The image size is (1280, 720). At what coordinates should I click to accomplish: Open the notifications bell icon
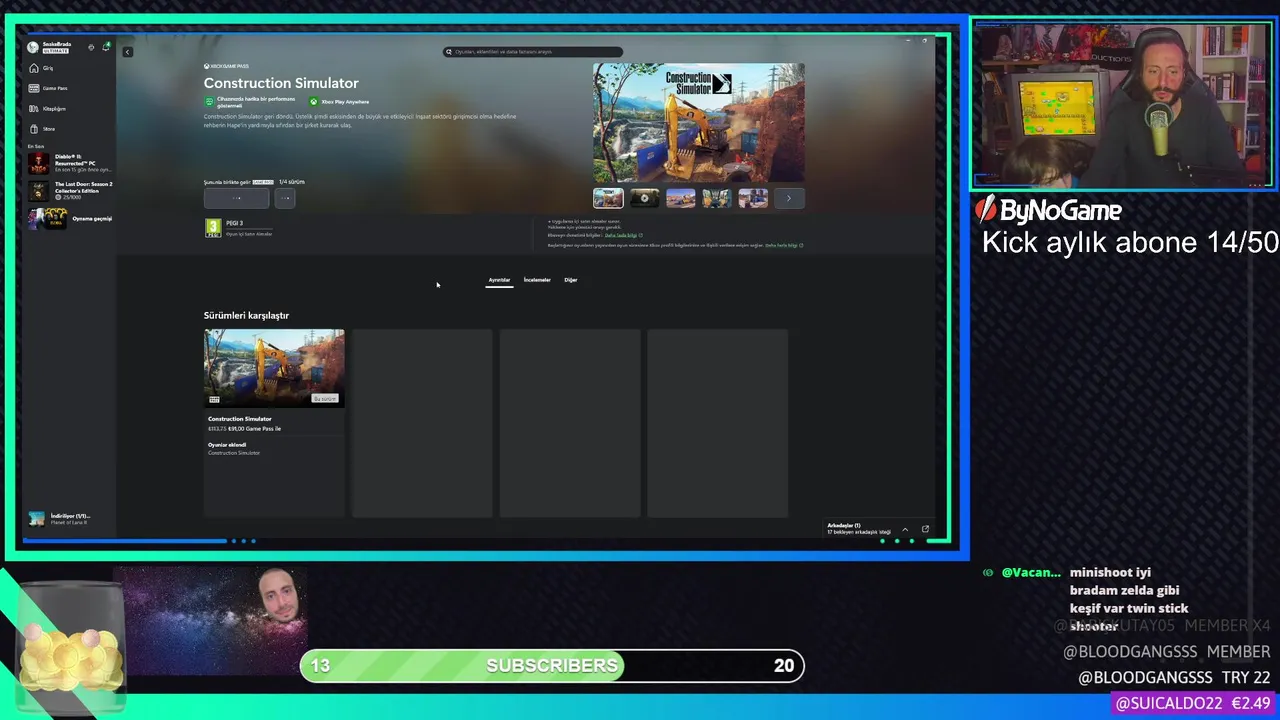click(106, 47)
